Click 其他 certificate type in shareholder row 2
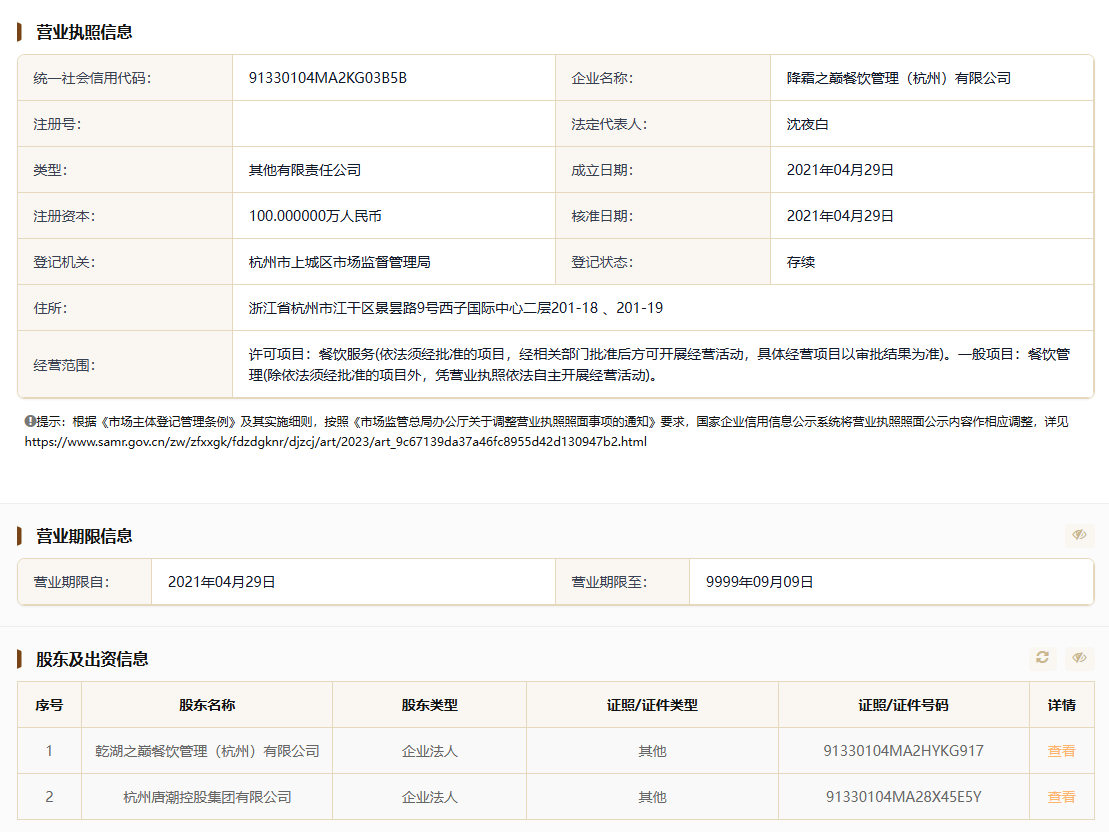 point(652,797)
